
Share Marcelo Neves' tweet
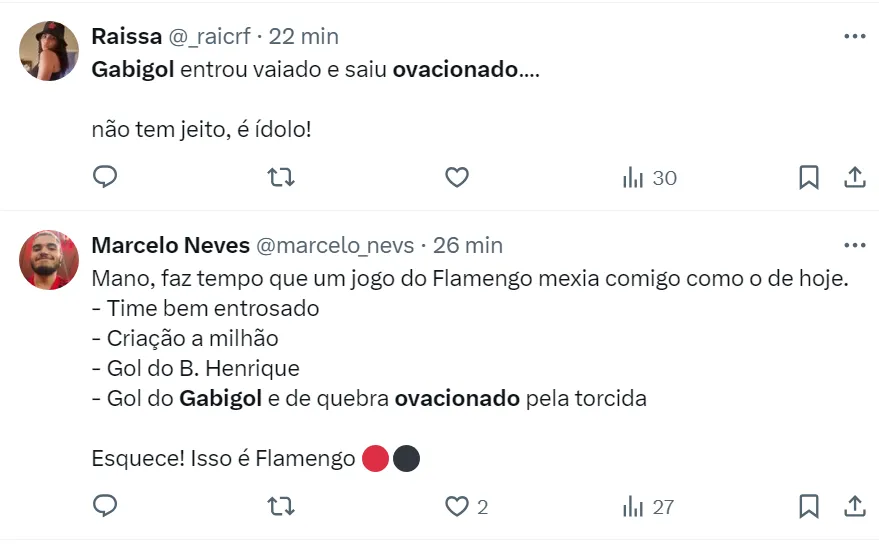tap(854, 507)
